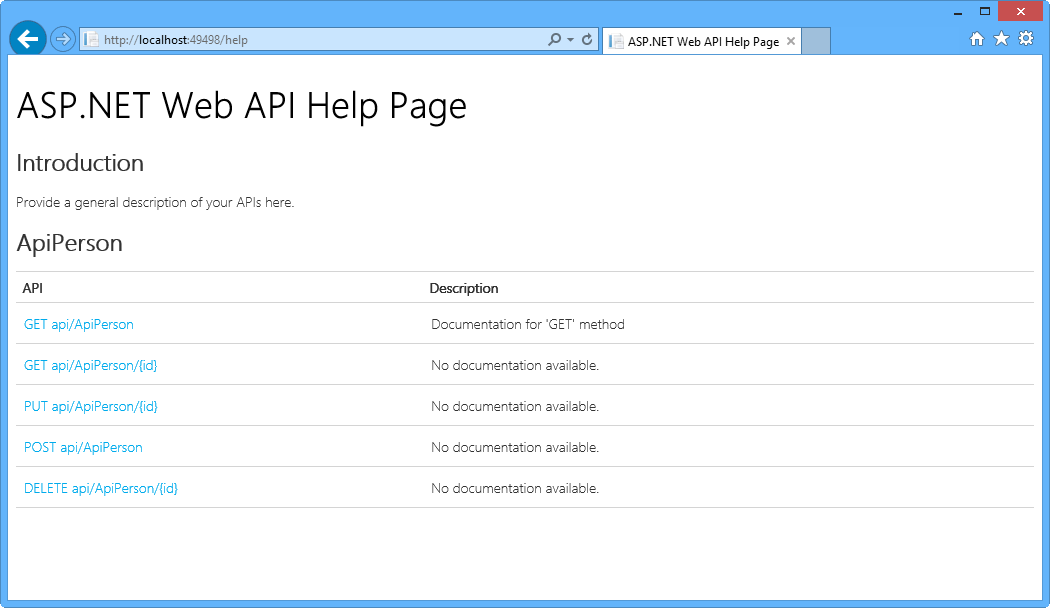This screenshot has width=1050, height=608.
Task: Open the DELETE api/ApiPerson/{id} link
Action: 100,488
